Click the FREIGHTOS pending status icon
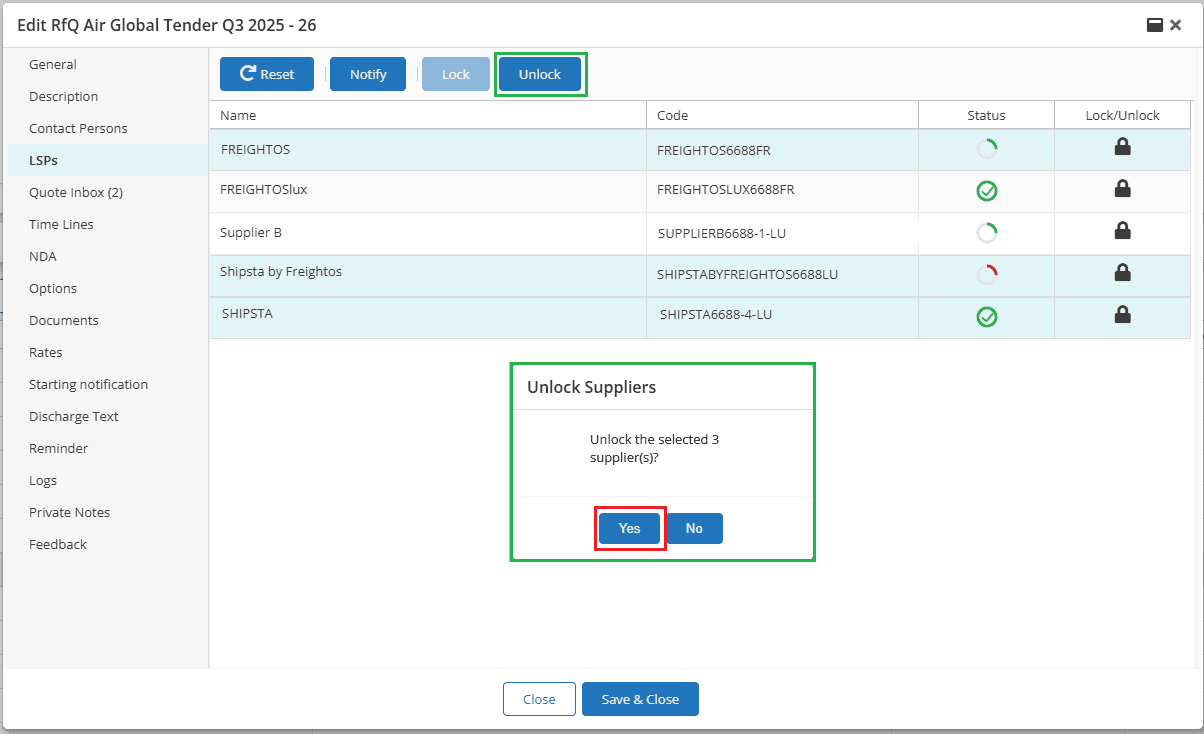The image size is (1204, 734). pos(987,150)
